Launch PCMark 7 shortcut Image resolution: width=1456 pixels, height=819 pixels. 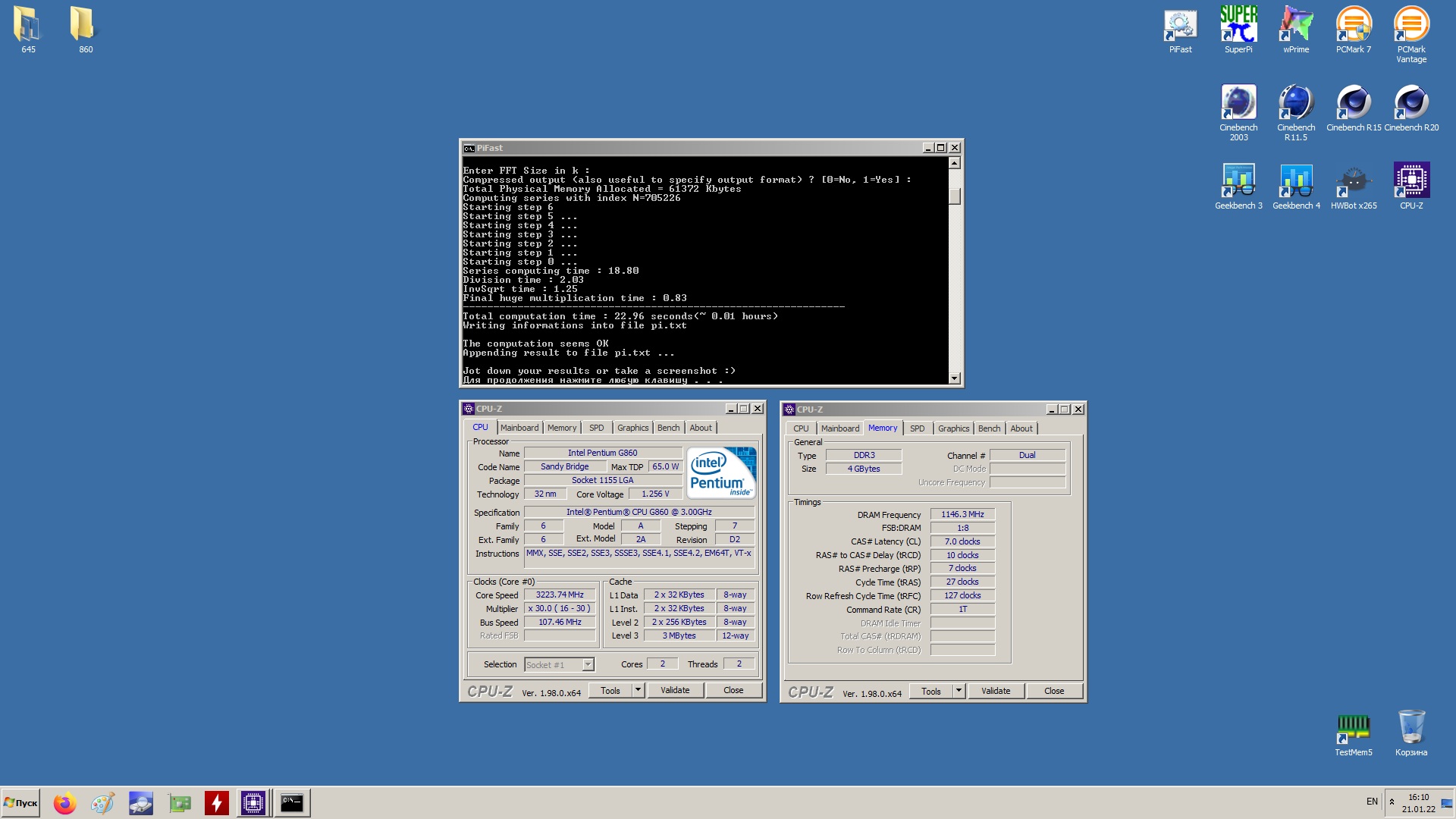[1354, 30]
